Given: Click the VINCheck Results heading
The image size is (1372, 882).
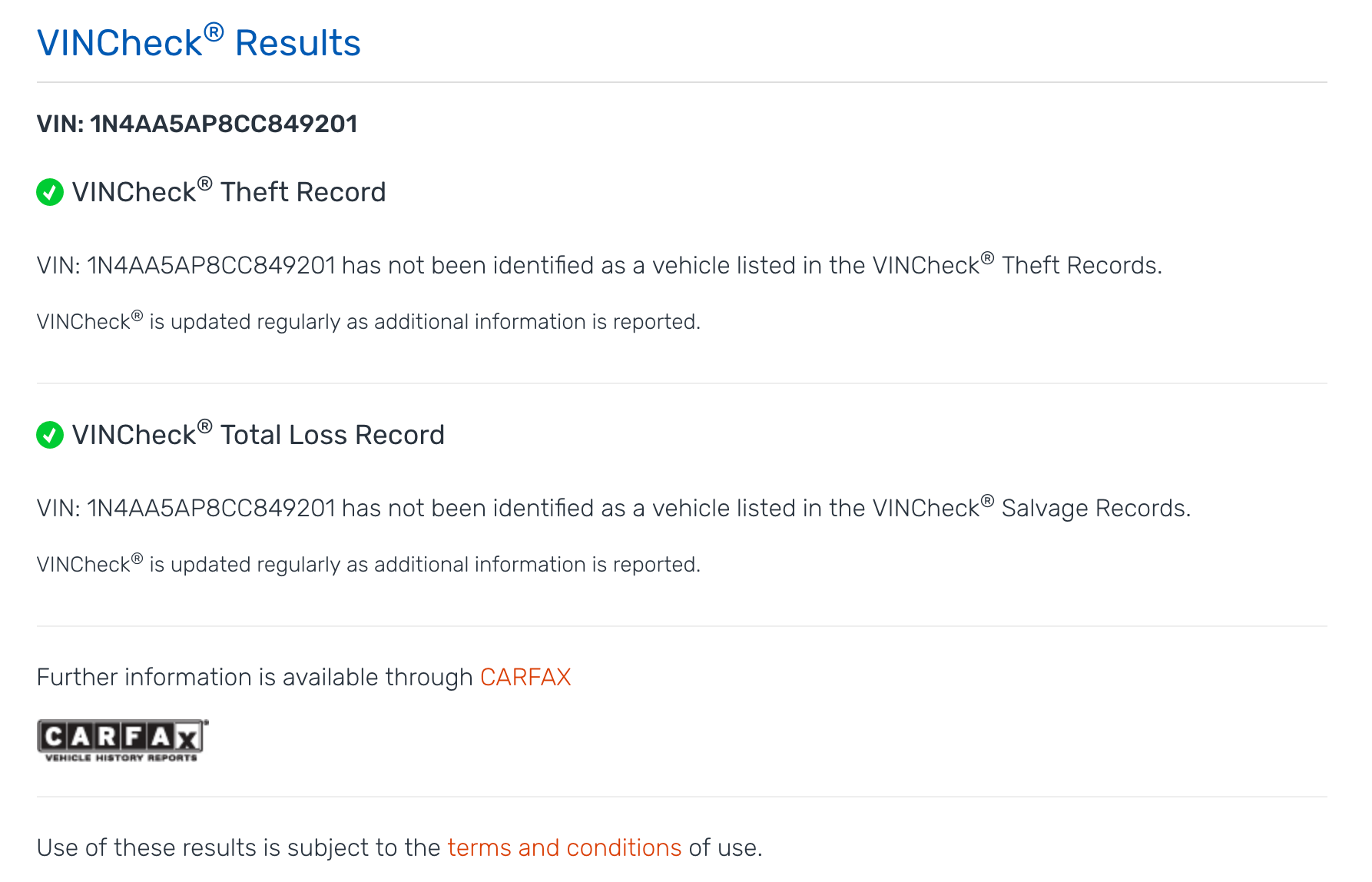Looking at the screenshot, I should (198, 42).
